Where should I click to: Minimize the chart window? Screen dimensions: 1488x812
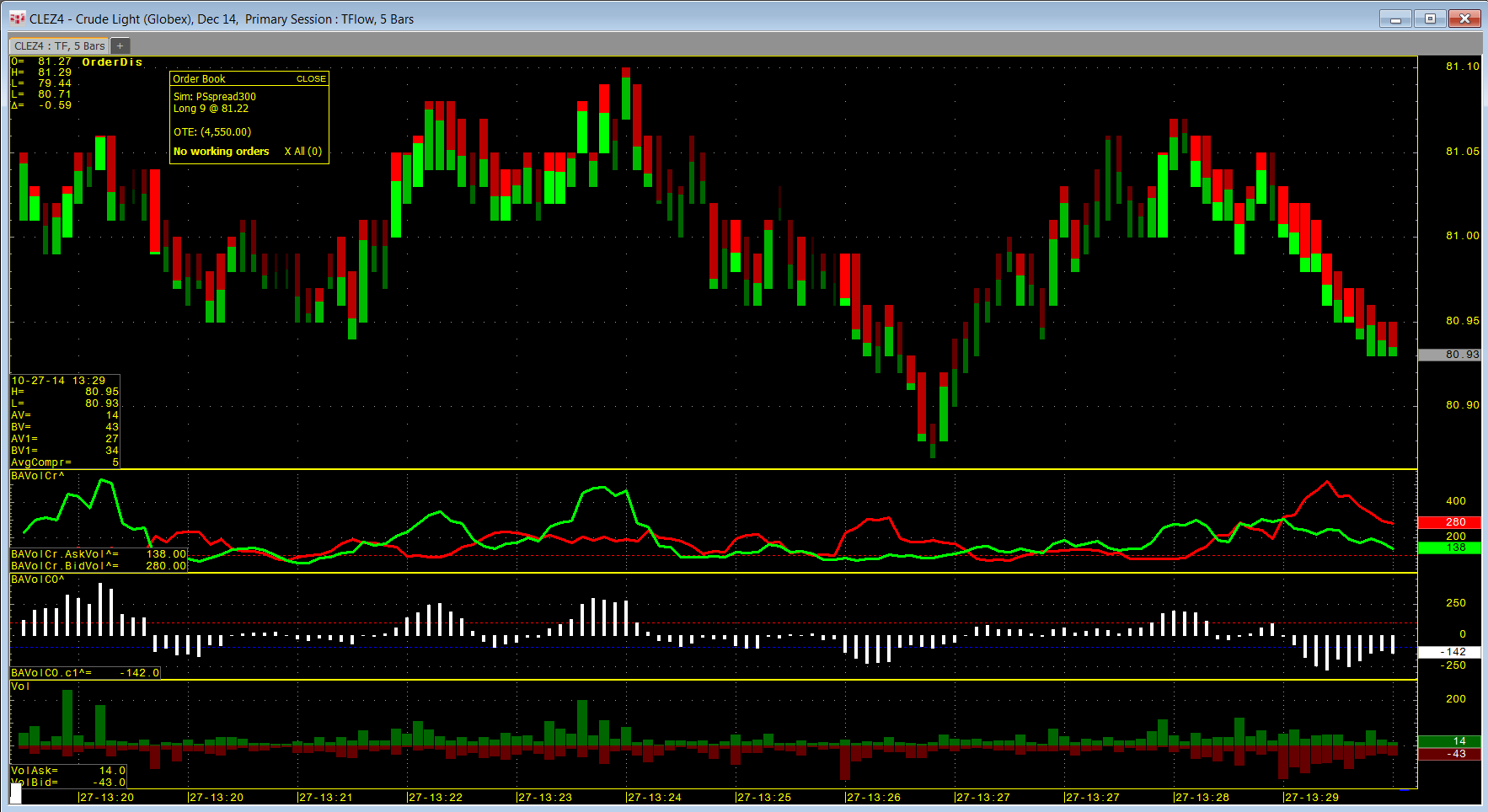[1395, 19]
